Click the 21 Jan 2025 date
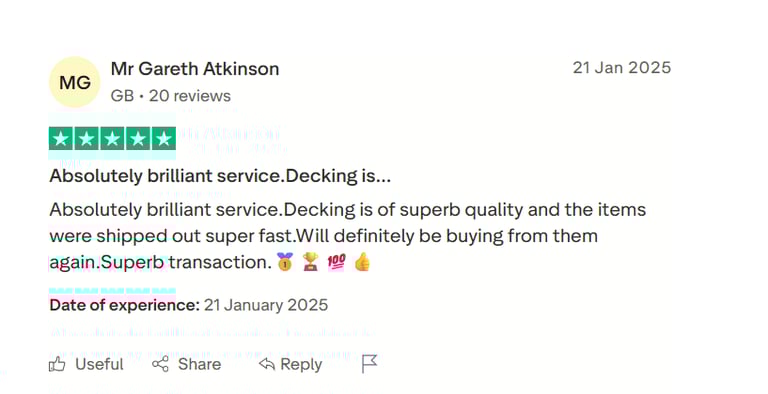Image resolution: width=768 pixels, height=394 pixels. click(x=622, y=68)
